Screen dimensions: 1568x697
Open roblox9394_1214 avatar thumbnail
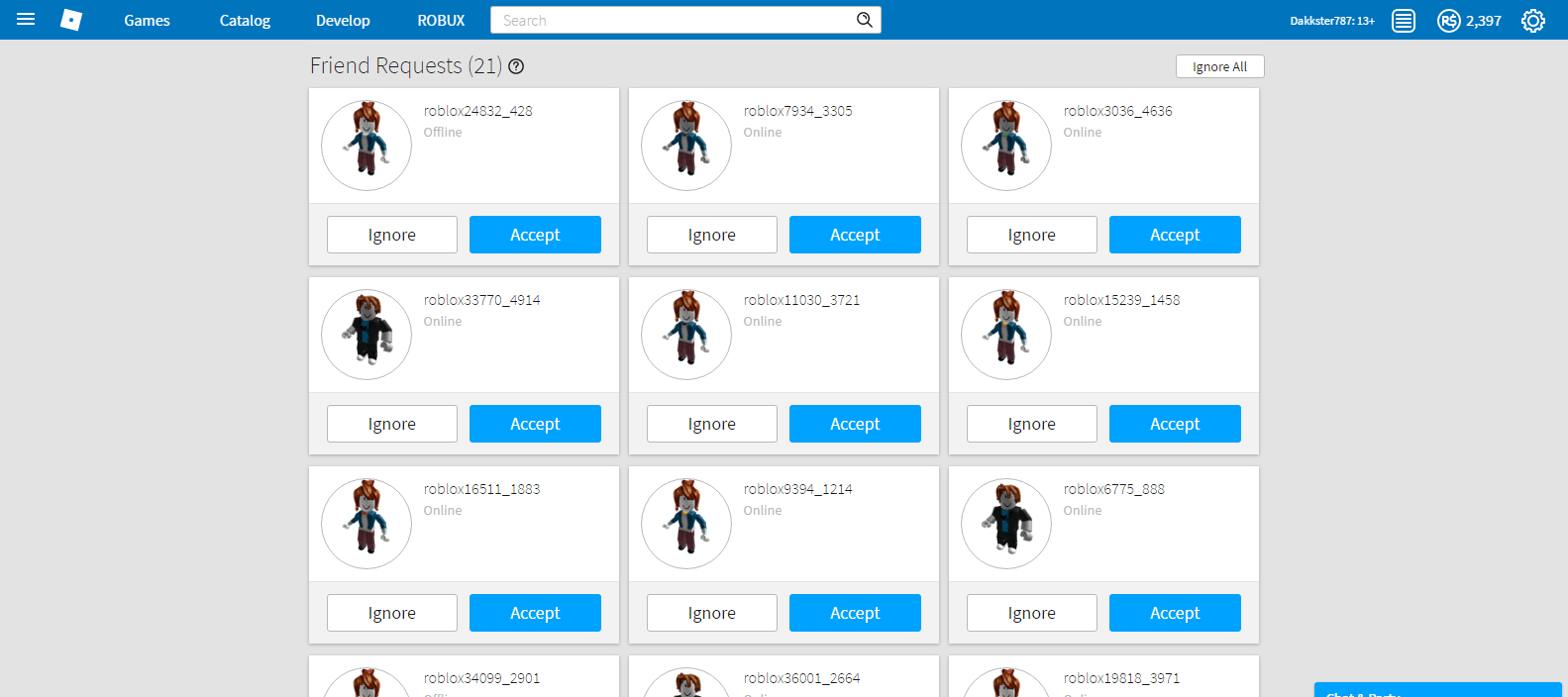[x=686, y=524]
